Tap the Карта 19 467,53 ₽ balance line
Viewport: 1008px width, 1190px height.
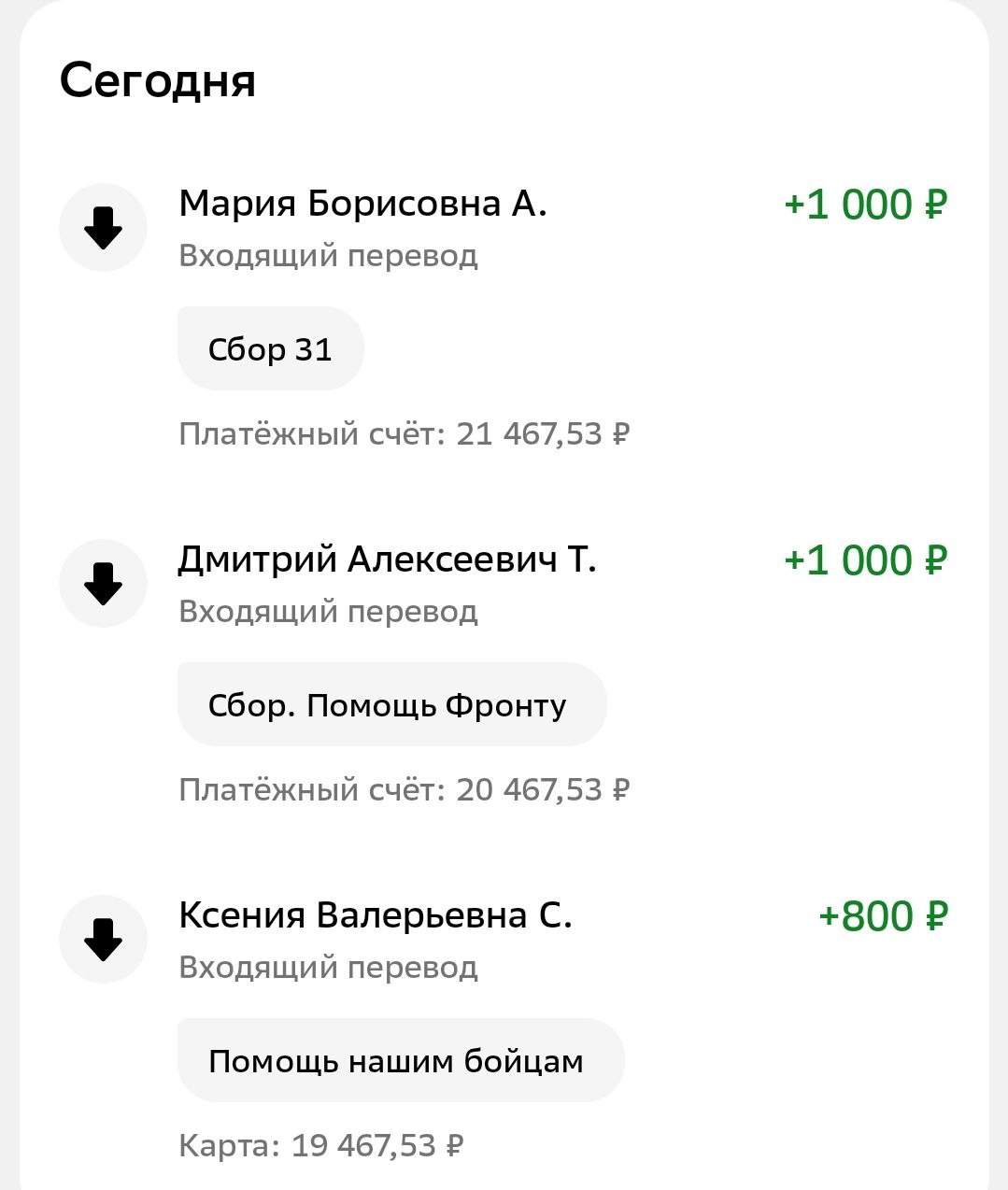(320, 1146)
